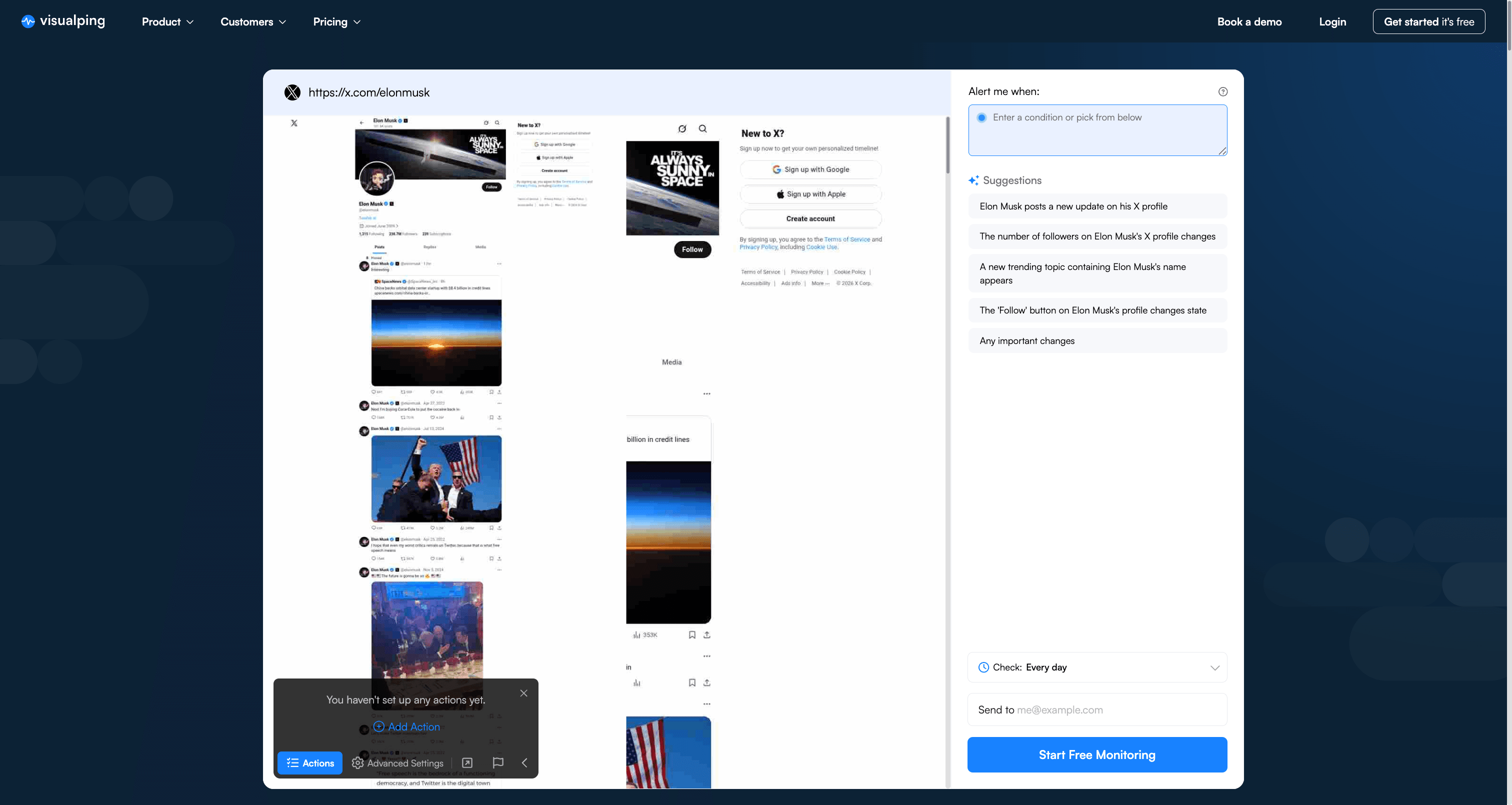Click the clock icon beside the Check frequency
Screen dimensions: 1512x805
point(983,667)
